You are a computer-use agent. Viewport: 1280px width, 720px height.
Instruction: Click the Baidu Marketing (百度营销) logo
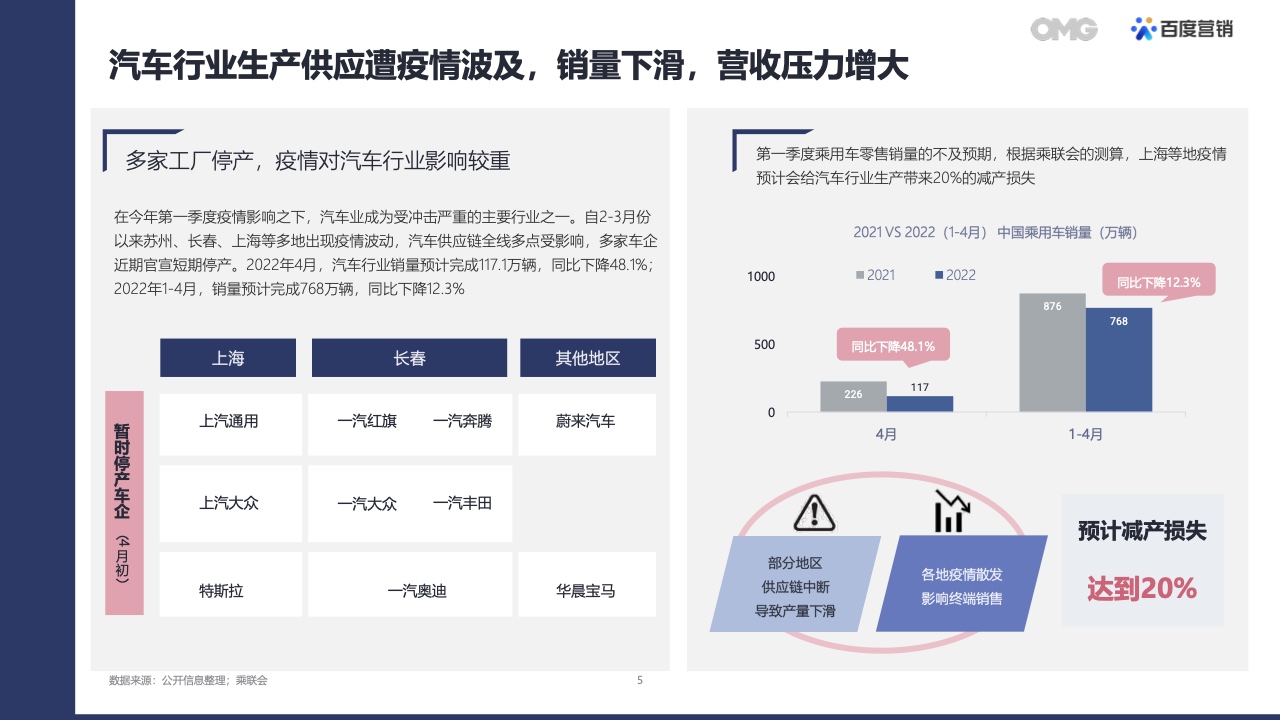[1182, 29]
